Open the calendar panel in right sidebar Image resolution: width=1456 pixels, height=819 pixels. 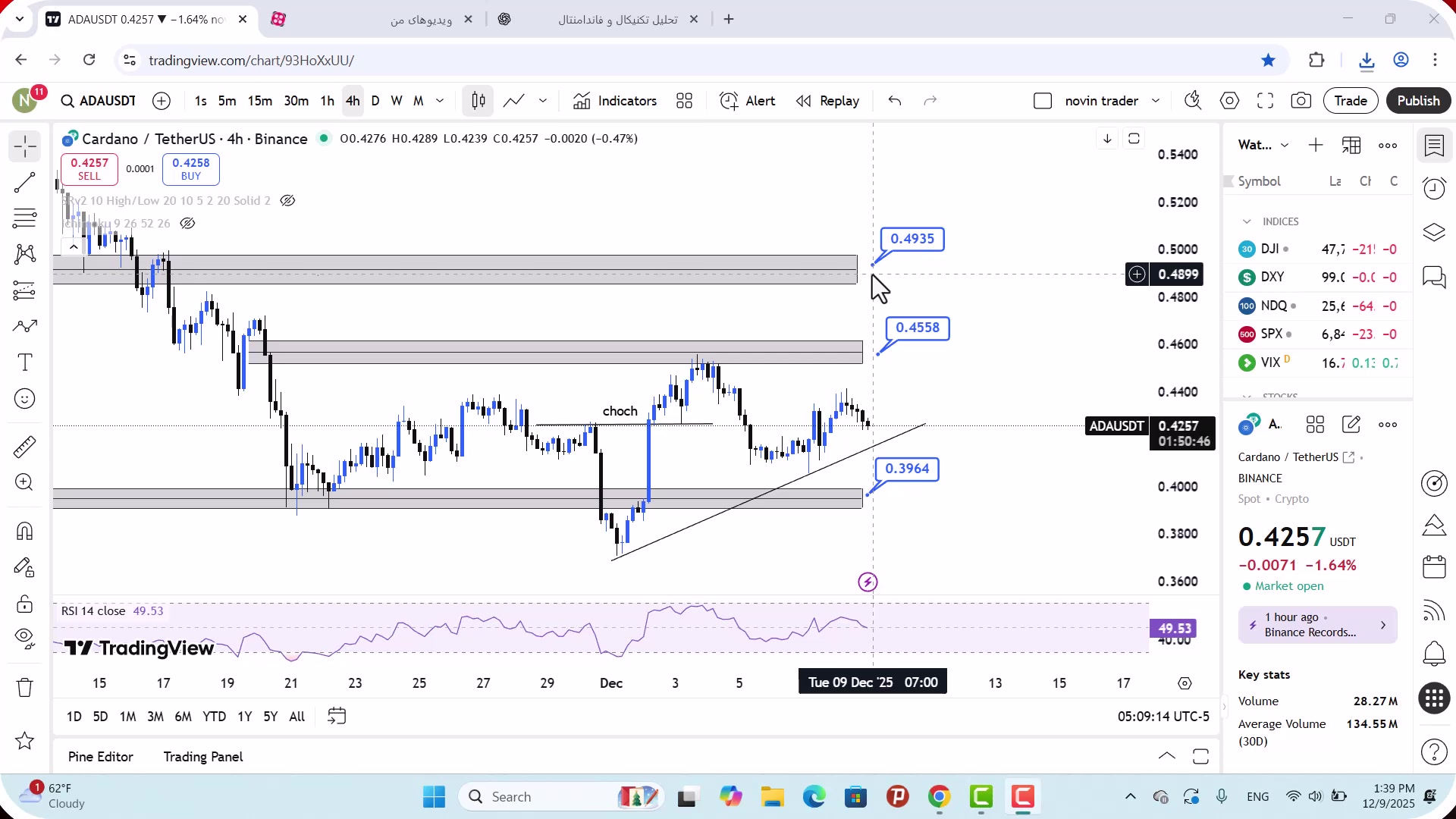[1434, 568]
